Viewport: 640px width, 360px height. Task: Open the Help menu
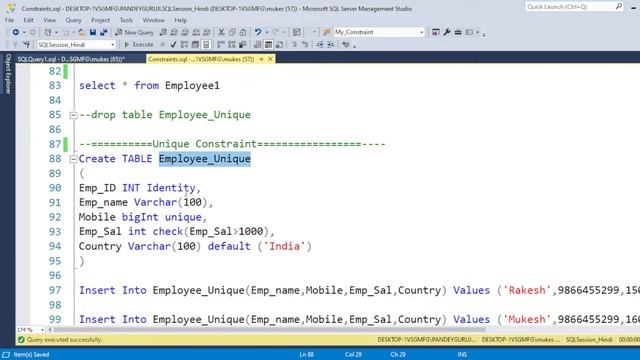[x=180, y=20]
